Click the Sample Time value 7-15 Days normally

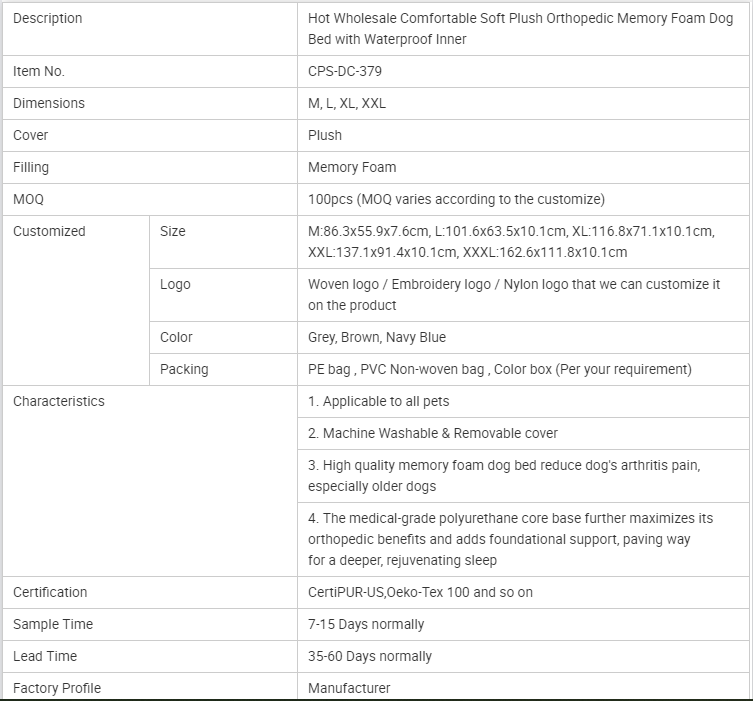(366, 624)
